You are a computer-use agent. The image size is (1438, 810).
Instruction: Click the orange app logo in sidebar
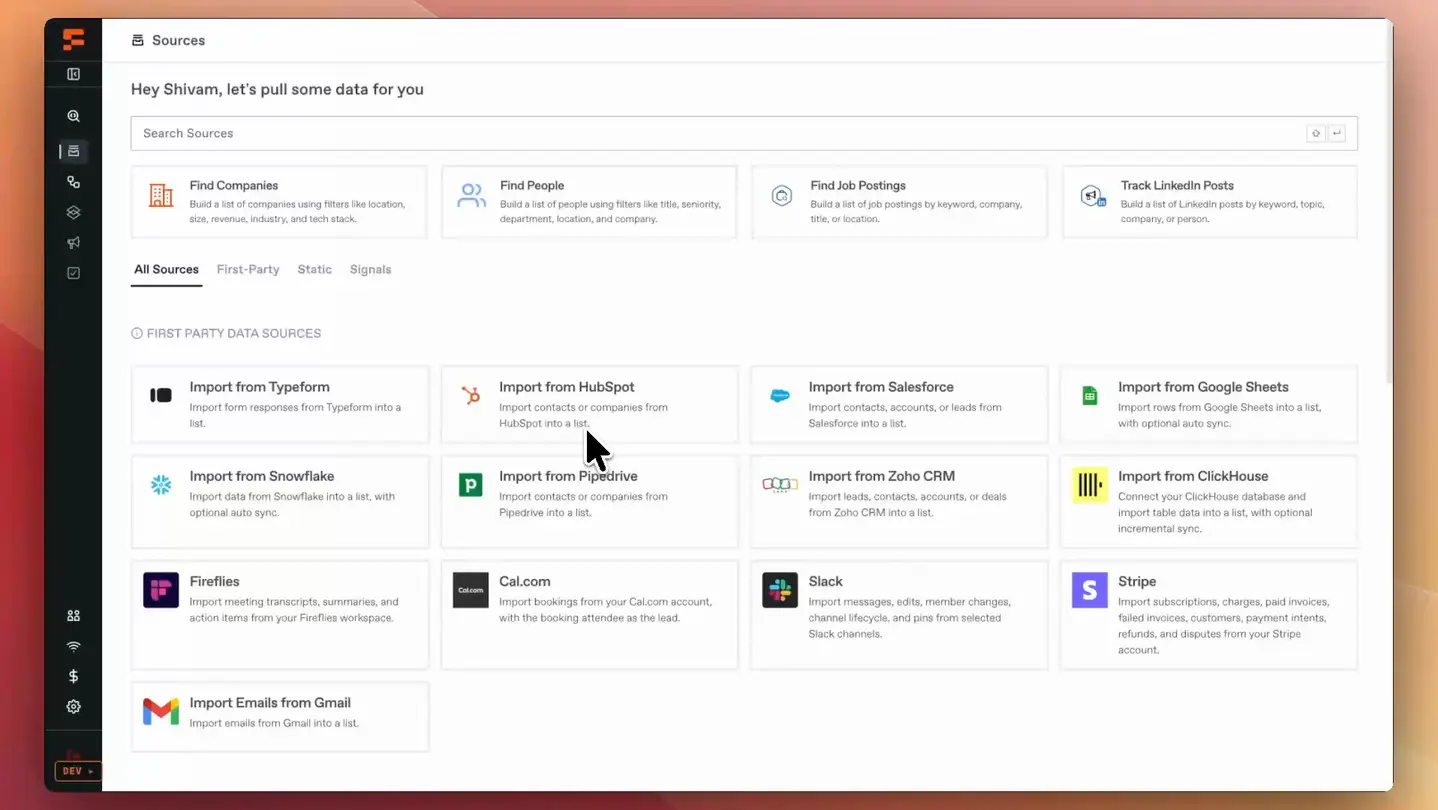[x=73, y=40]
